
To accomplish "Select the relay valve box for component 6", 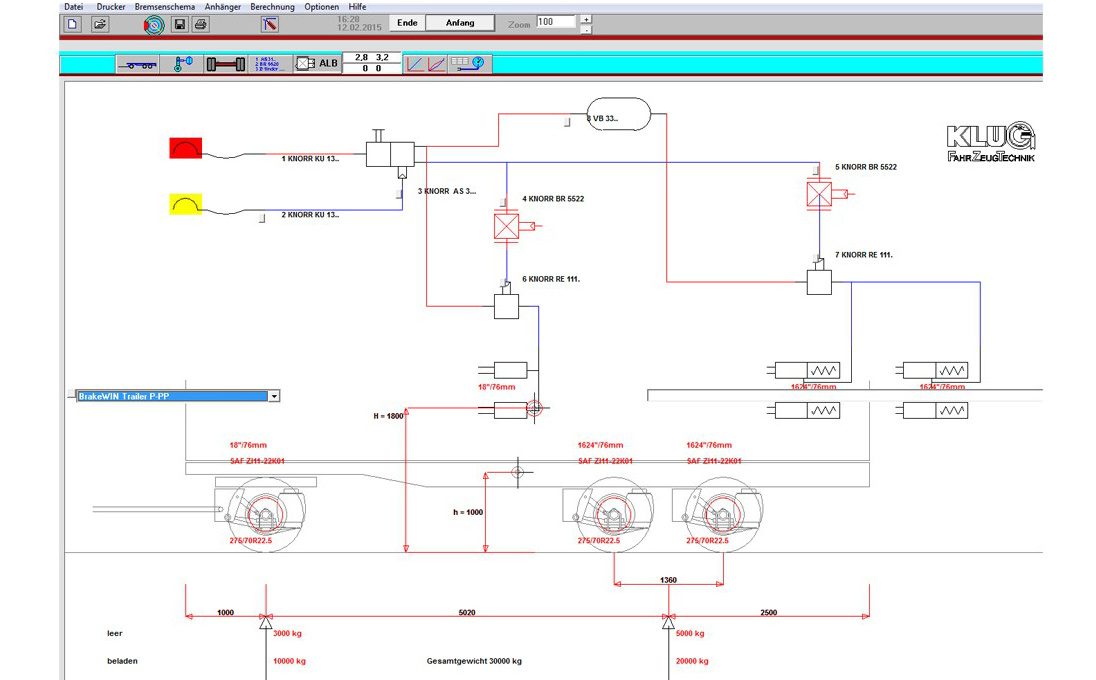I will click(506, 306).
